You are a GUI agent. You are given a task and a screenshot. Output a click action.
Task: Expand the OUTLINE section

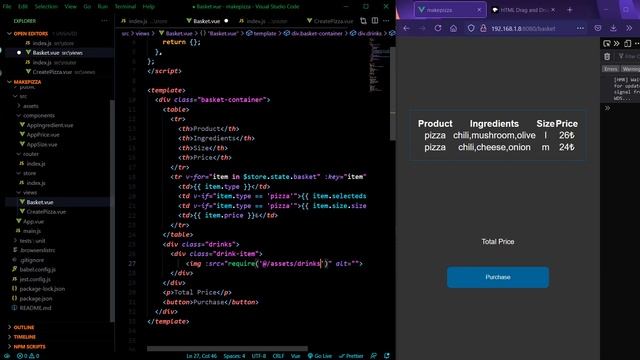24,327
